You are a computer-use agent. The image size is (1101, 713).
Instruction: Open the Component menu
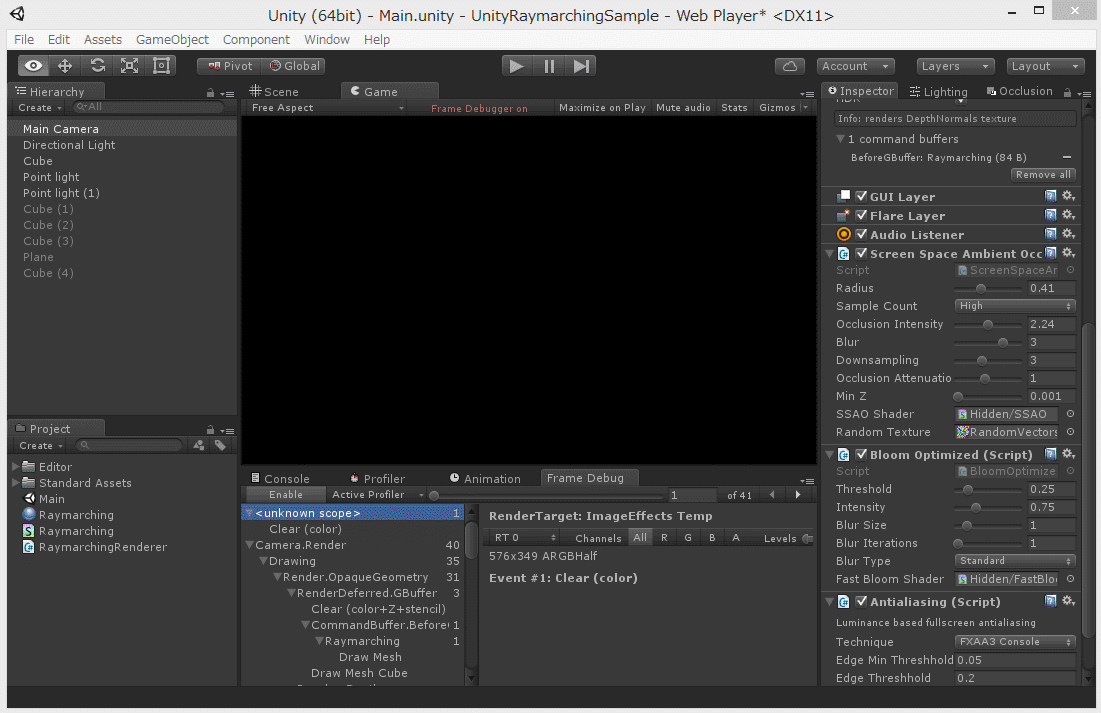pos(256,39)
